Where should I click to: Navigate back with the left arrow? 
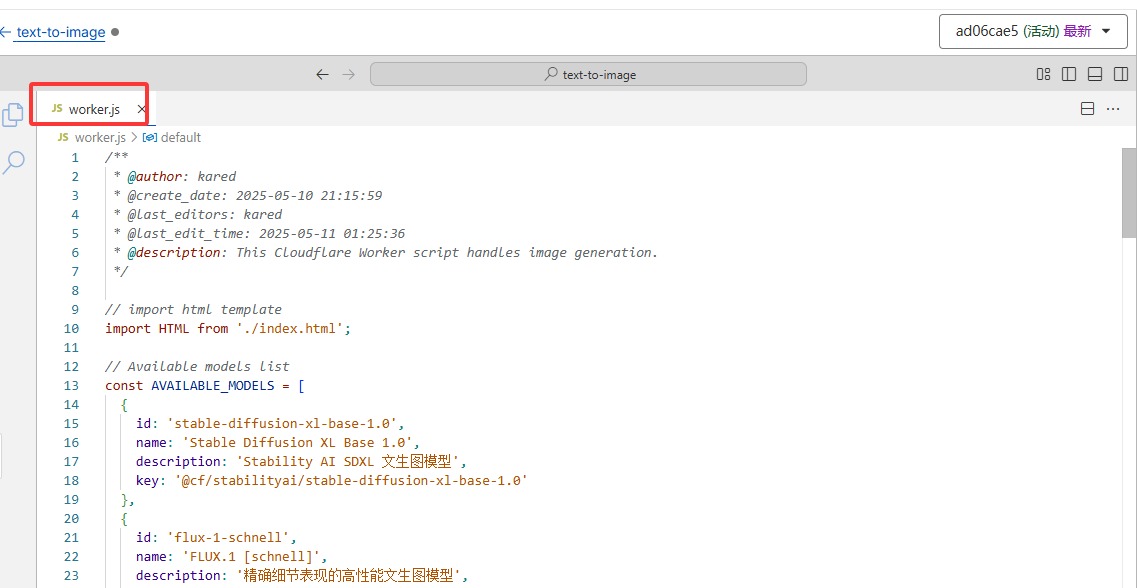322,74
